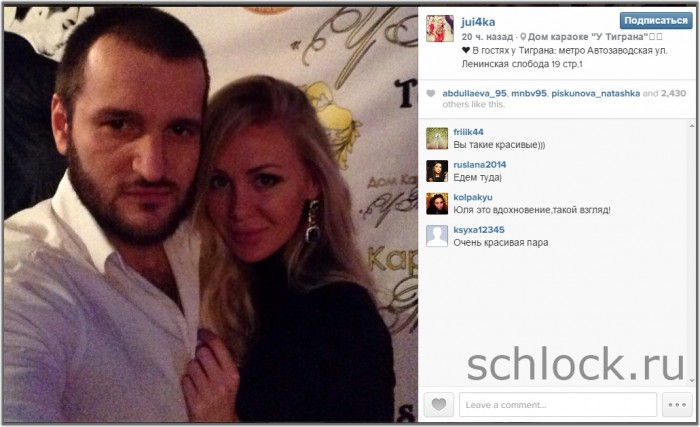Image resolution: width=700 pixels, height=427 pixels.
Task: Click the heart like button beside comment box
Action: [x=439, y=405]
